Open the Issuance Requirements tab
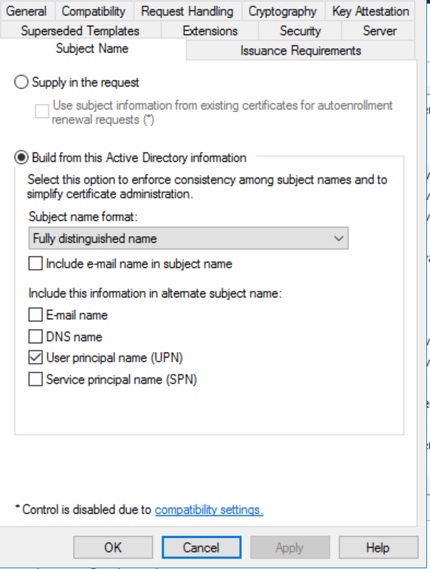The height and width of the screenshot is (569, 430). coord(300,50)
